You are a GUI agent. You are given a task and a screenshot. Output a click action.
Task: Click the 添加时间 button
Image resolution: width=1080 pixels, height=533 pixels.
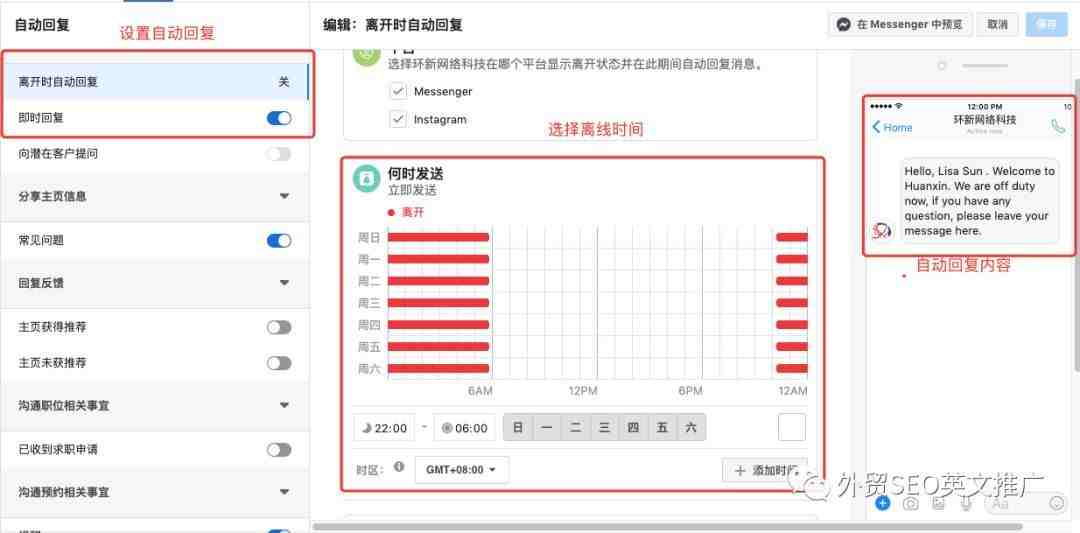[x=765, y=470]
